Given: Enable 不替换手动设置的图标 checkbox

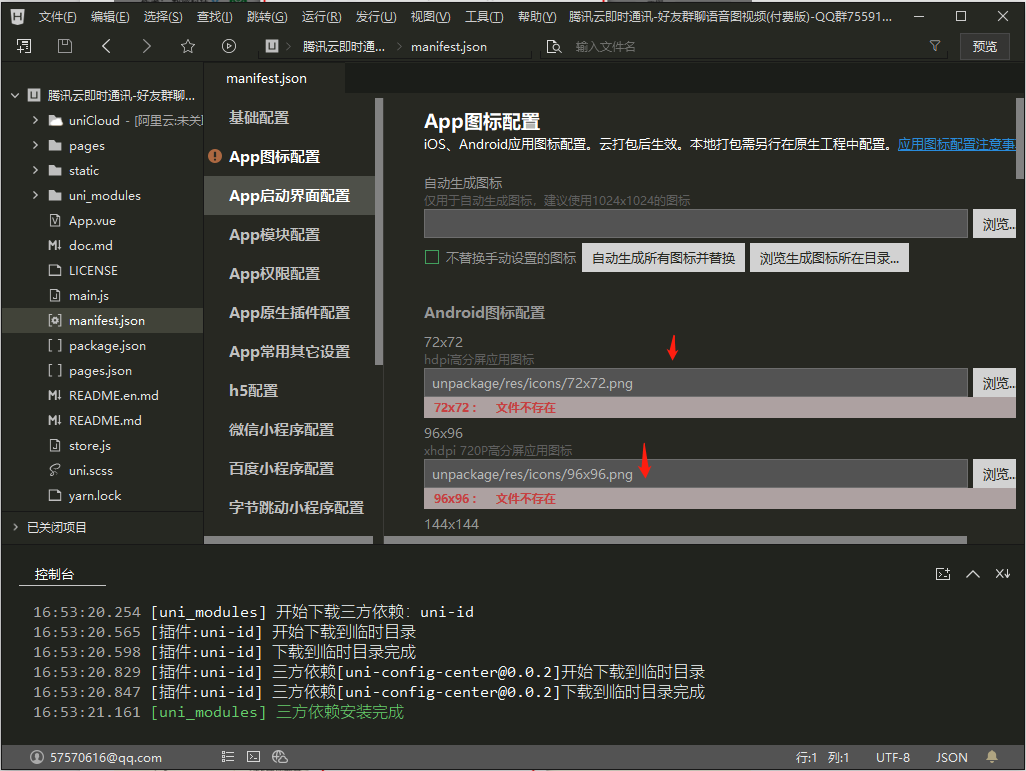Looking at the screenshot, I should pos(432,257).
